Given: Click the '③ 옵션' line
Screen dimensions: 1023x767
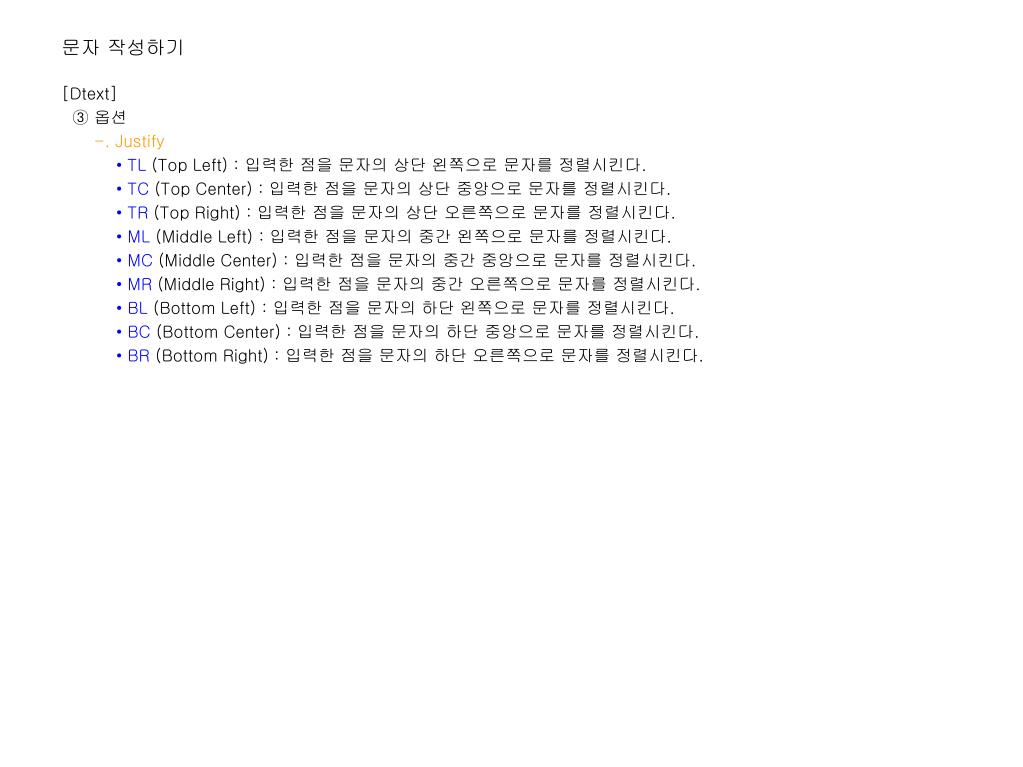Looking at the screenshot, I should tap(99, 117).
